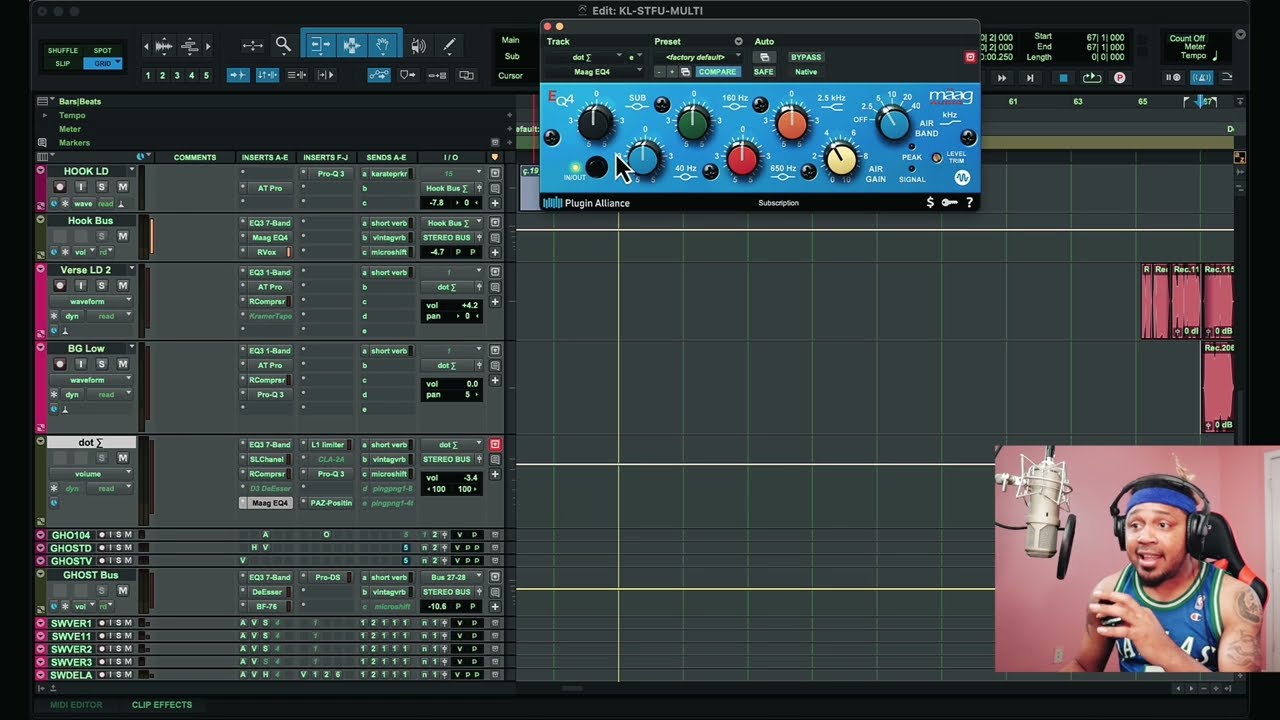Select the Grabber hand tool
The width and height of the screenshot is (1280, 720).
click(383, 45)
